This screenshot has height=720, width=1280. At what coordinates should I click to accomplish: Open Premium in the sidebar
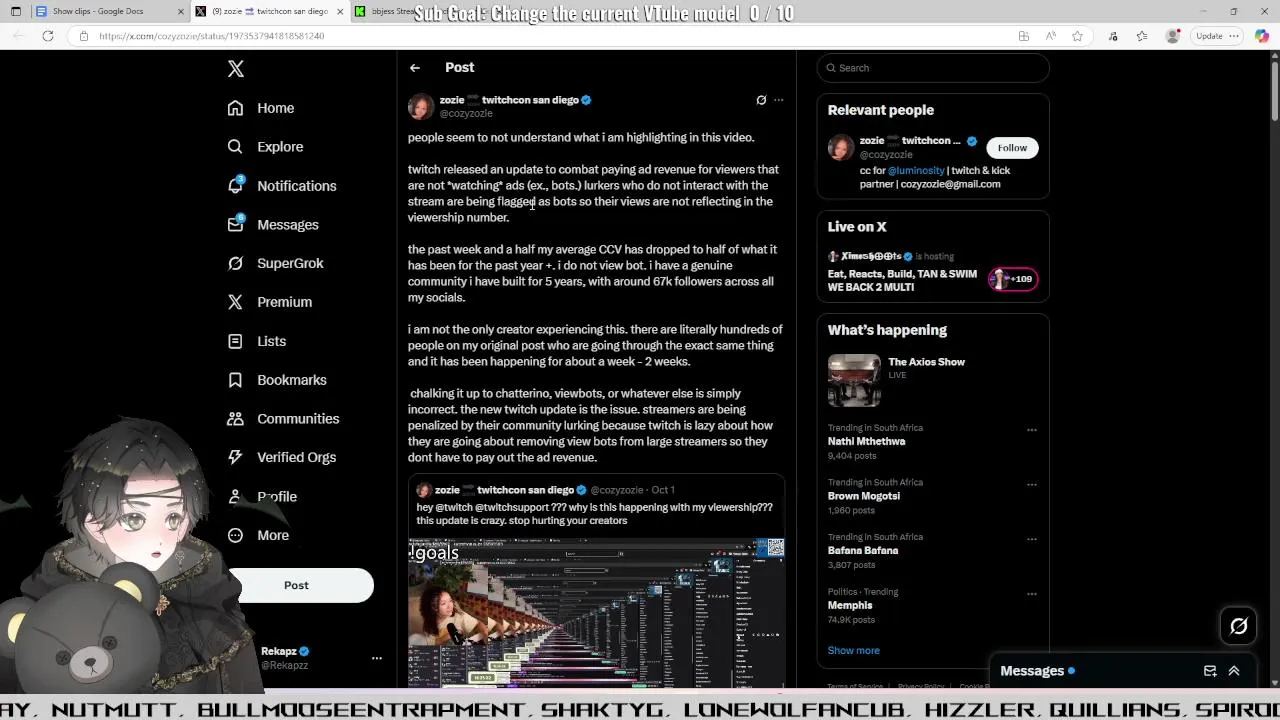(269, 302)
